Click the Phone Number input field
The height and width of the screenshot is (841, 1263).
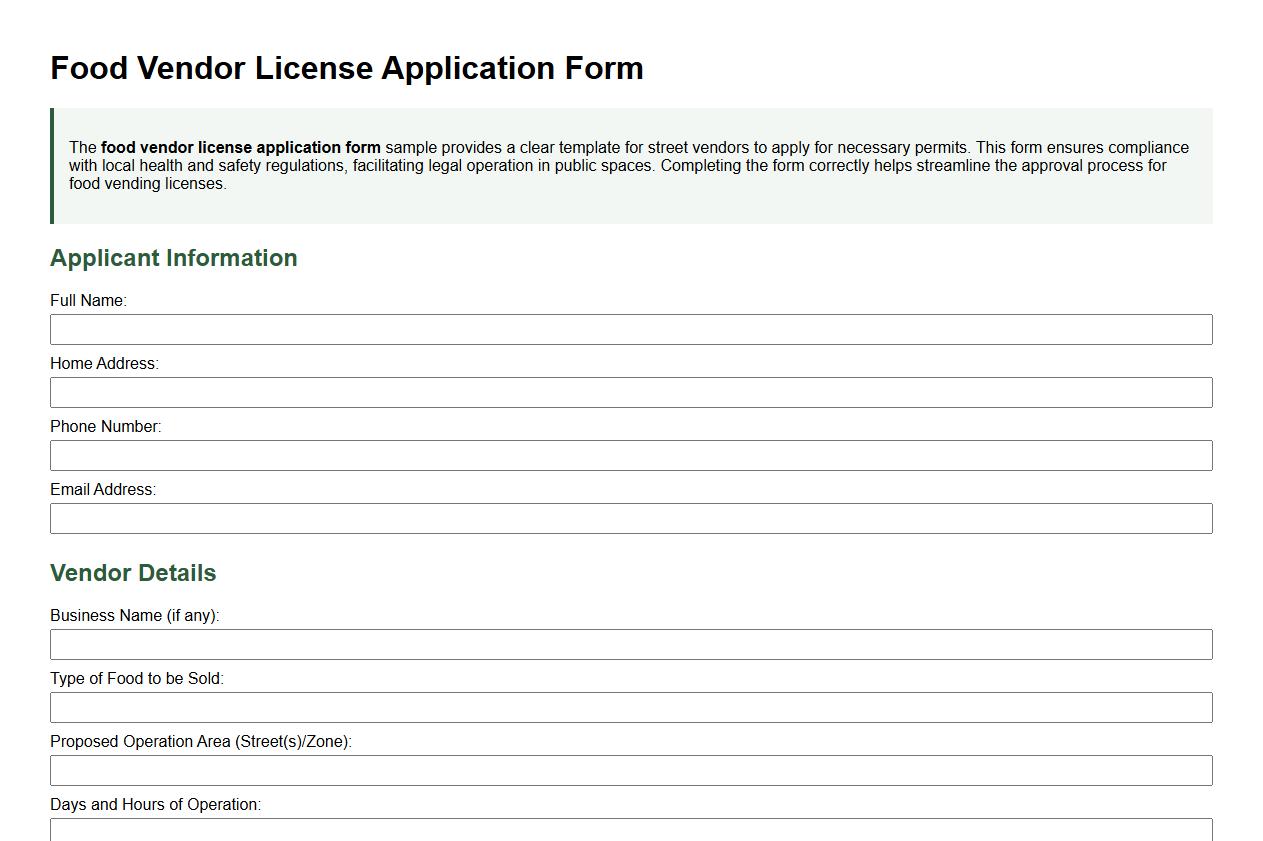(x=630, y=455)
